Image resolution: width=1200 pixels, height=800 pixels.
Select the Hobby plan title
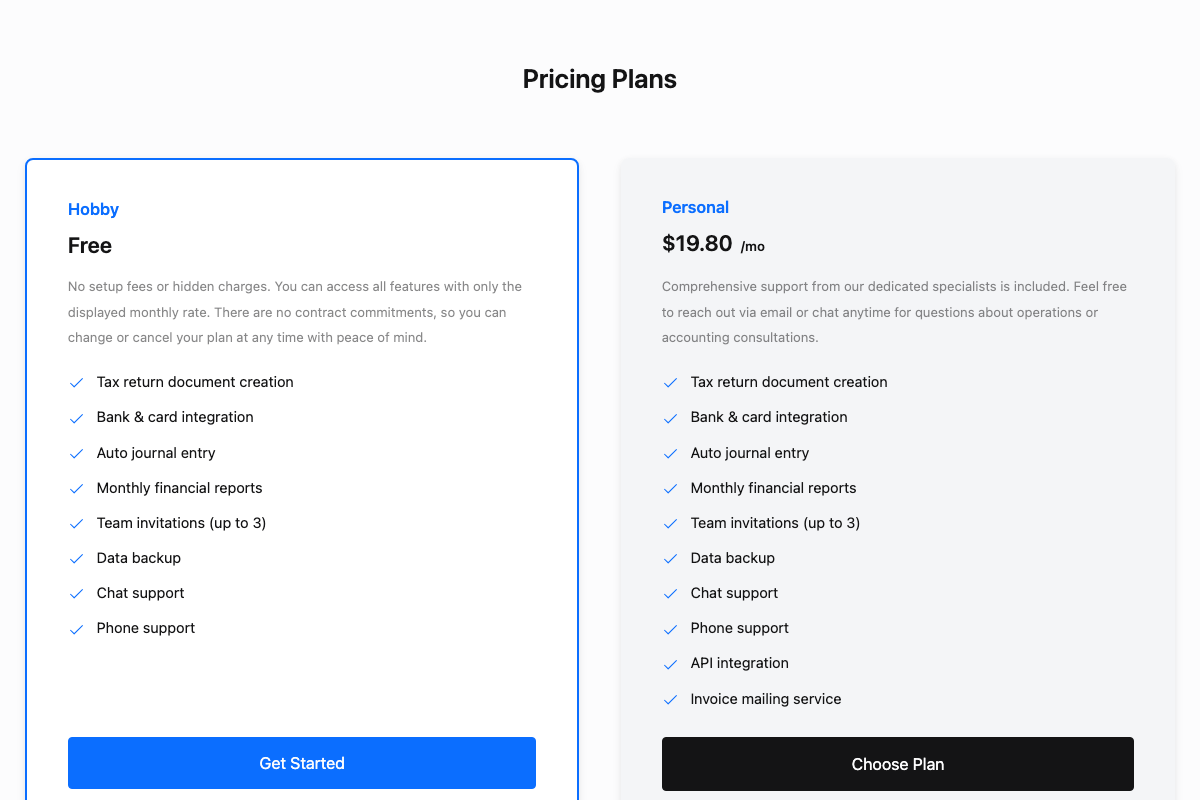tap(93, 209)
